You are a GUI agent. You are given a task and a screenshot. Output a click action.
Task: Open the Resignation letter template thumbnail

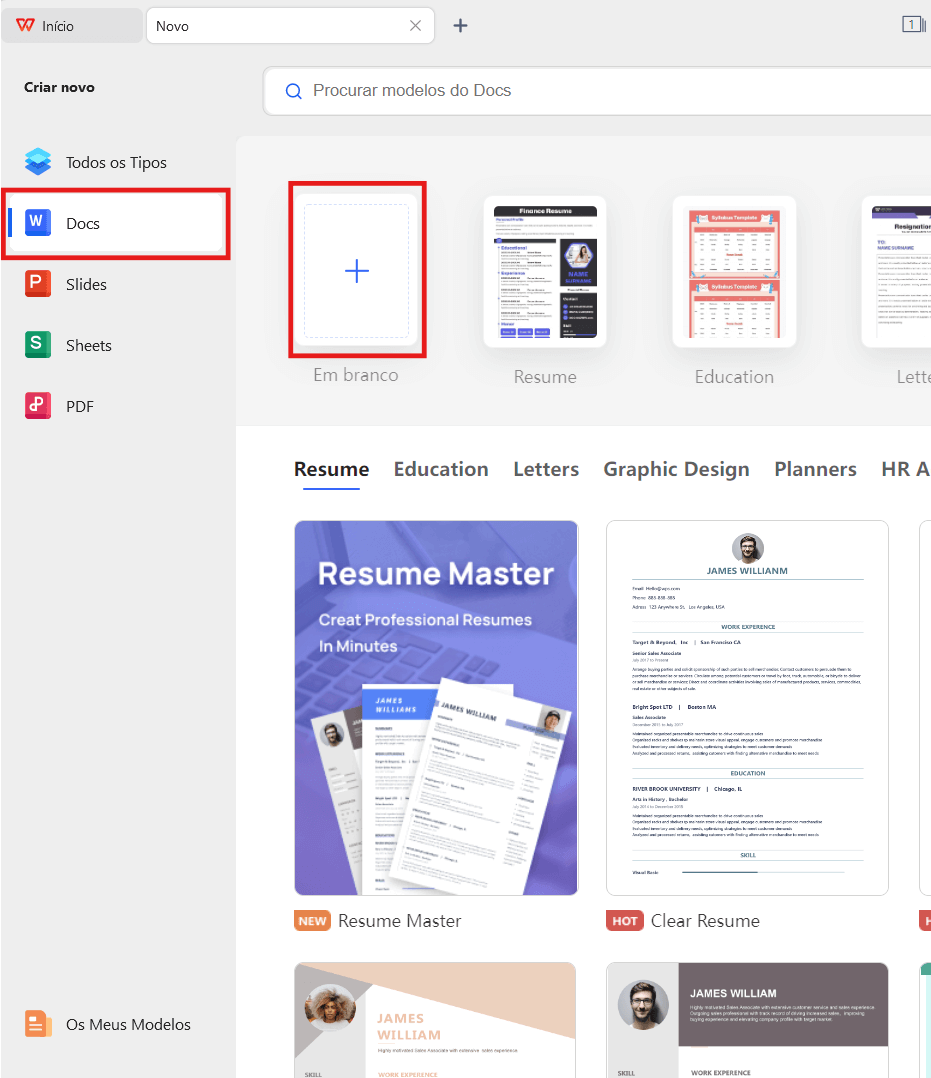(x=897, y=271)
